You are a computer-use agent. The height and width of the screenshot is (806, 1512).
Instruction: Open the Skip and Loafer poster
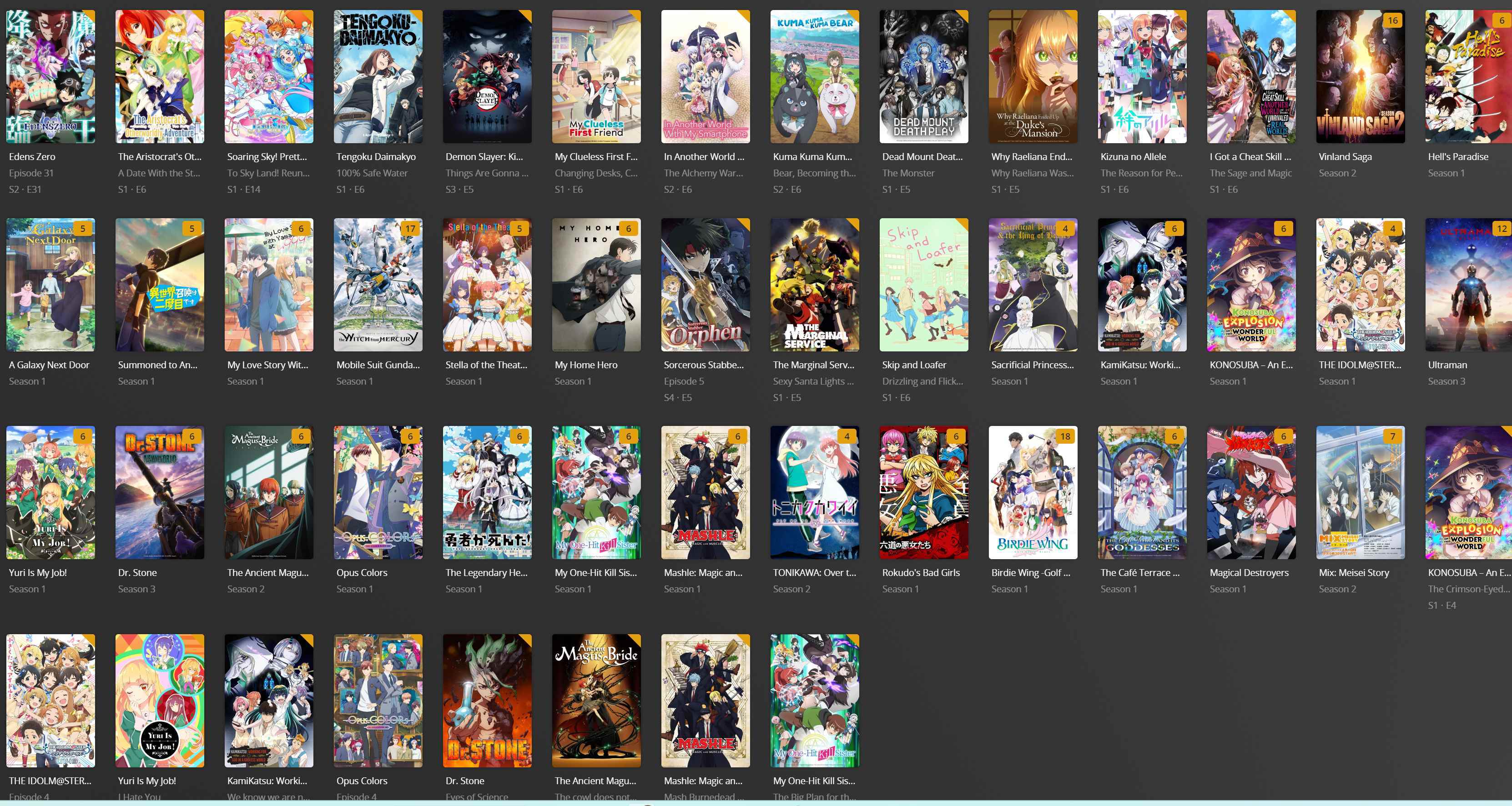(x=924, y=285)
